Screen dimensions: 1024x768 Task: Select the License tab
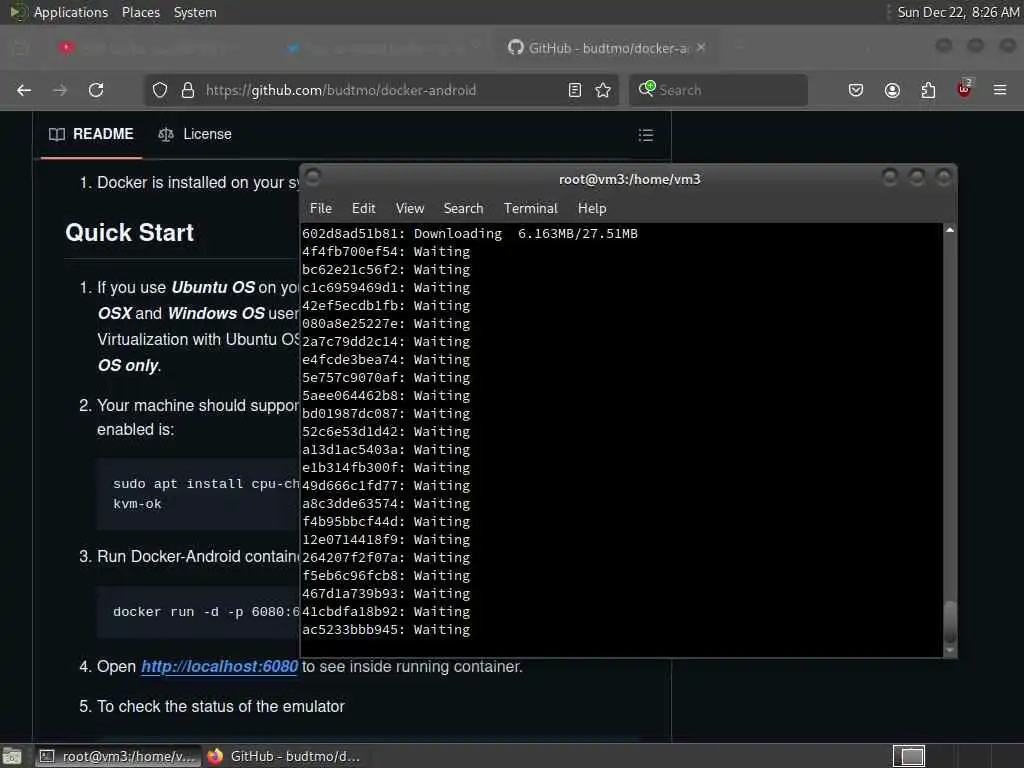pos(195,135)
